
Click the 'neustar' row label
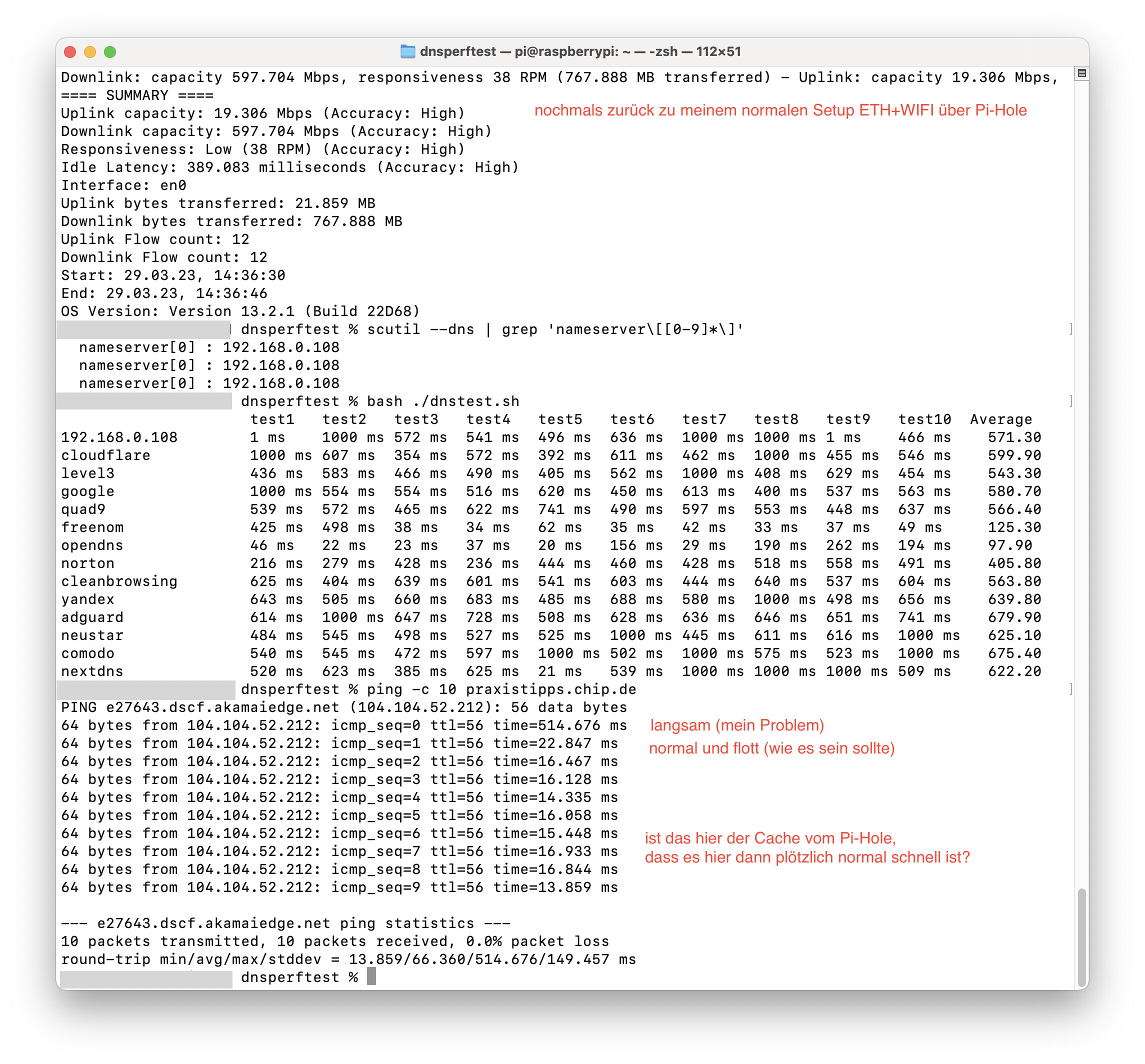[92, 635]
